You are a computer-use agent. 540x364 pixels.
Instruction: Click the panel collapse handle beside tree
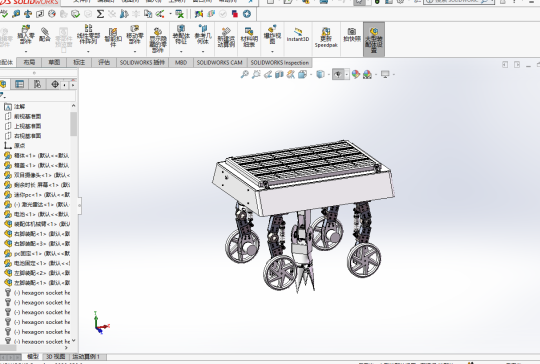tap(80, 205)
